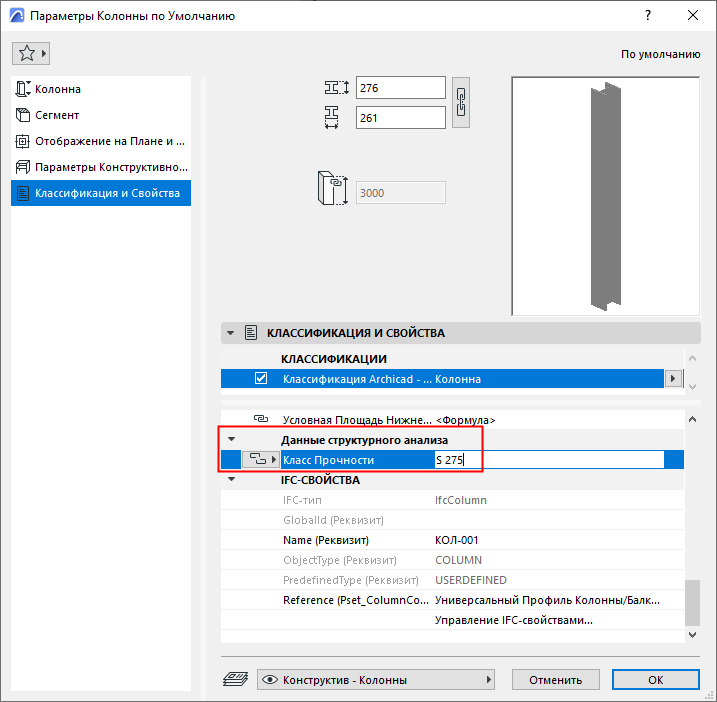The height and width of the screenshot is (702, 717).
Task: Edit the 276 width field
Action: click(401, 88)
